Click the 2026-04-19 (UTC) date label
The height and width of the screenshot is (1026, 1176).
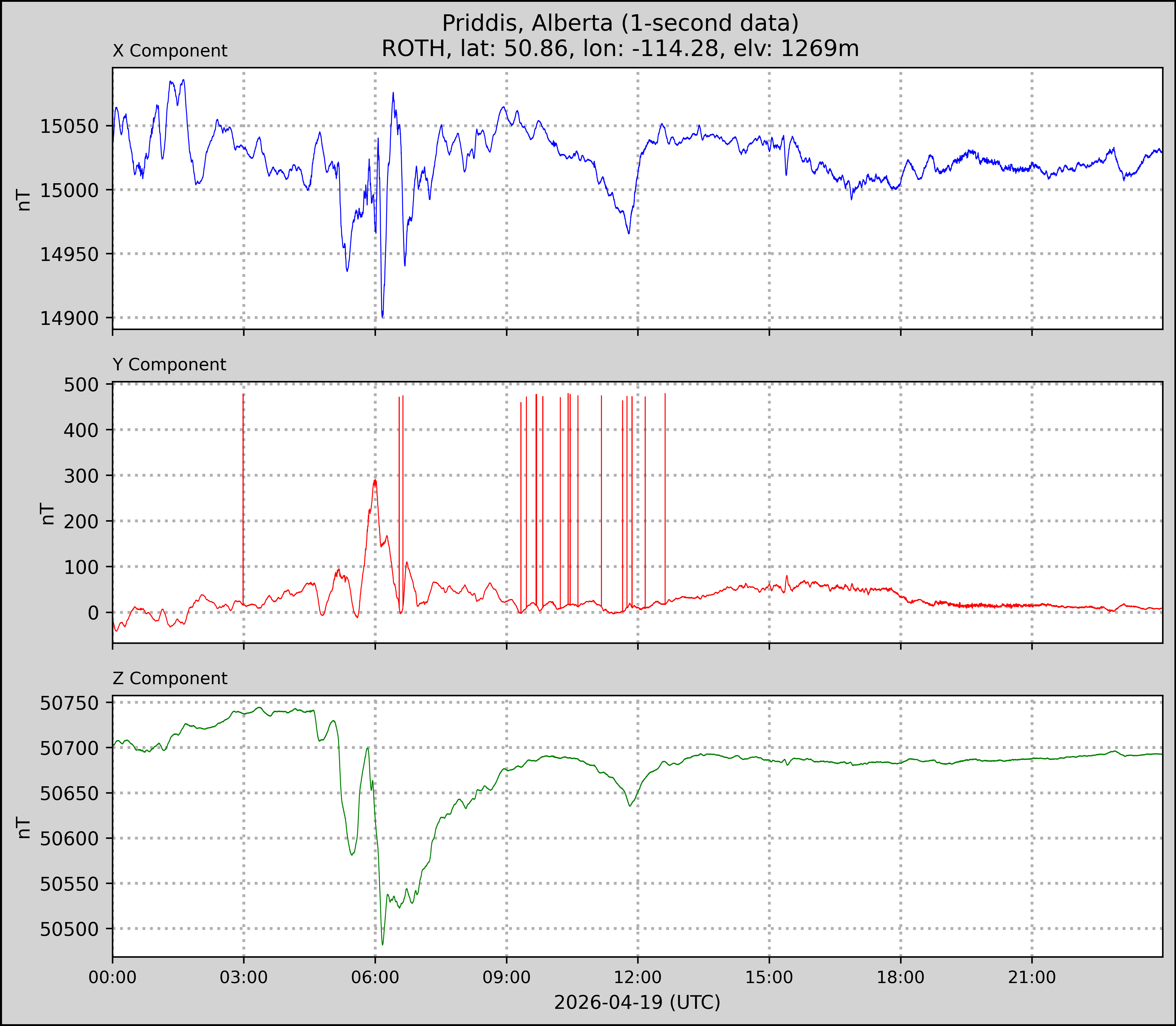[x=638, y=1003]
